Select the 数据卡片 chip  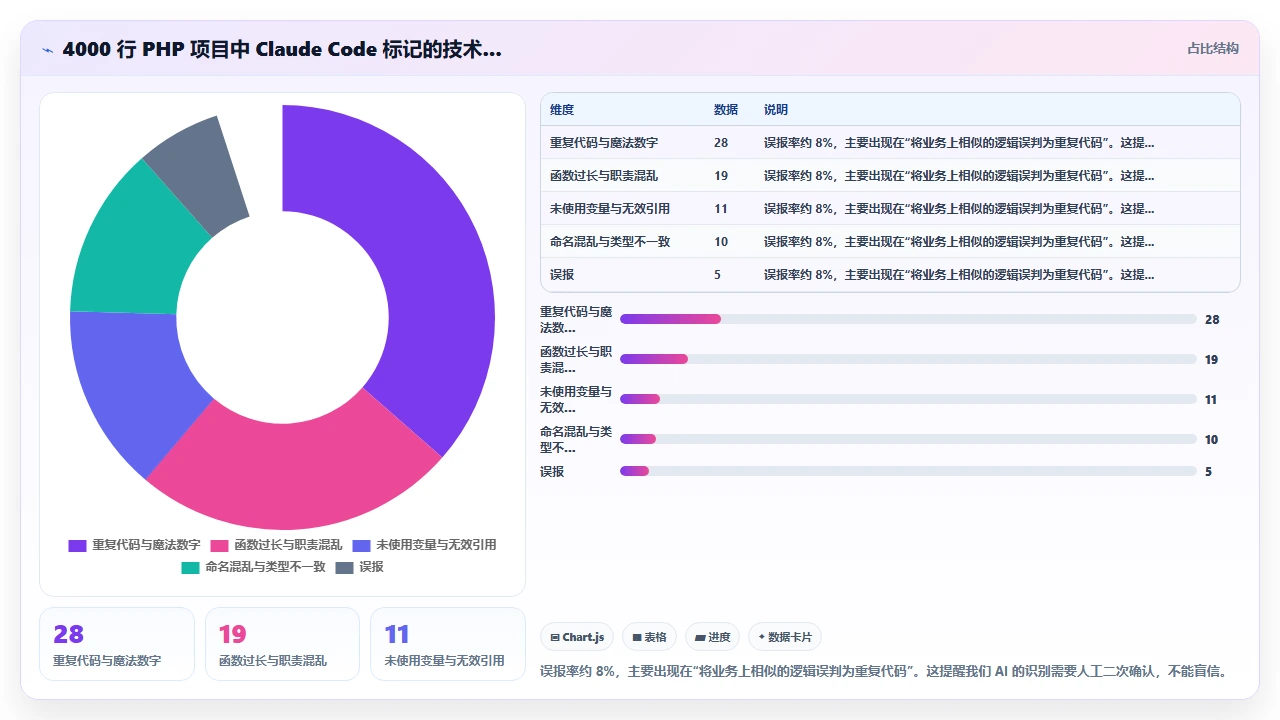(x=785, y=637)
